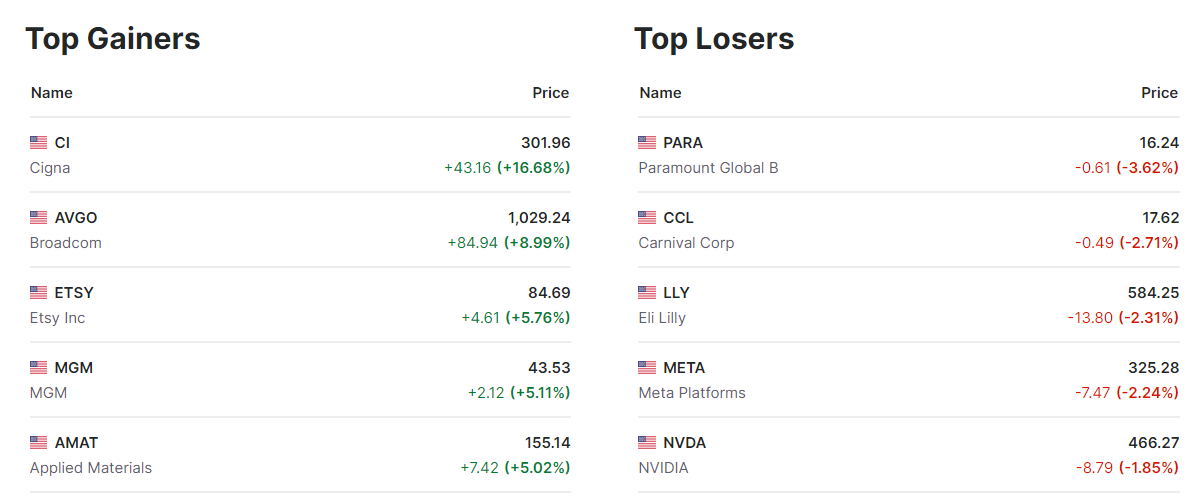Click the Top Gainers heading
Image resolution: width=1202 pixels, height=503 pixels.
[113, 39]
